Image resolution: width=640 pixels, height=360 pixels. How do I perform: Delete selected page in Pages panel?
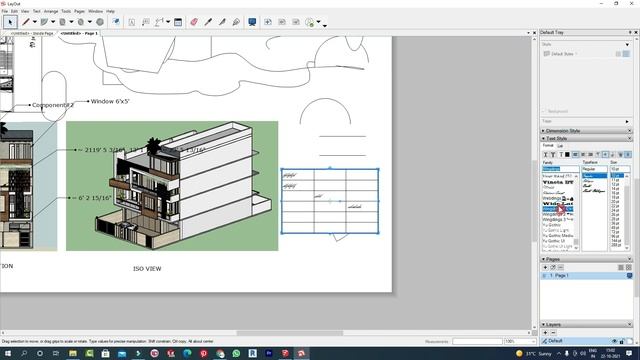coord(561,267)
